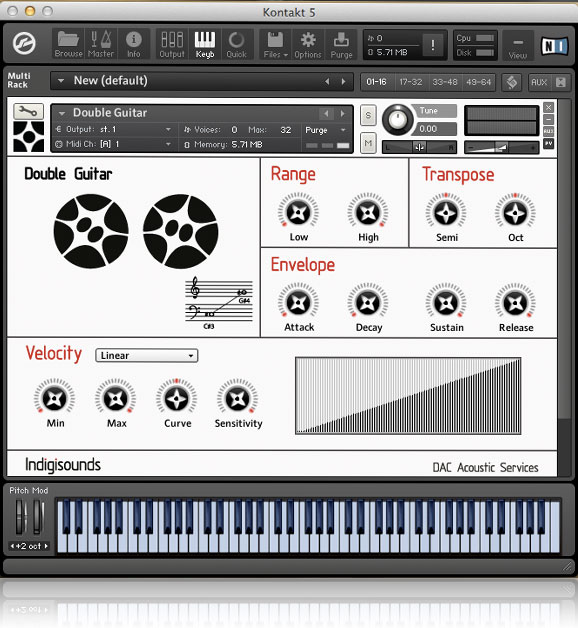
Task: Open the Midi Ch [A] 1 dropdown
Action: tap(114, 144)
